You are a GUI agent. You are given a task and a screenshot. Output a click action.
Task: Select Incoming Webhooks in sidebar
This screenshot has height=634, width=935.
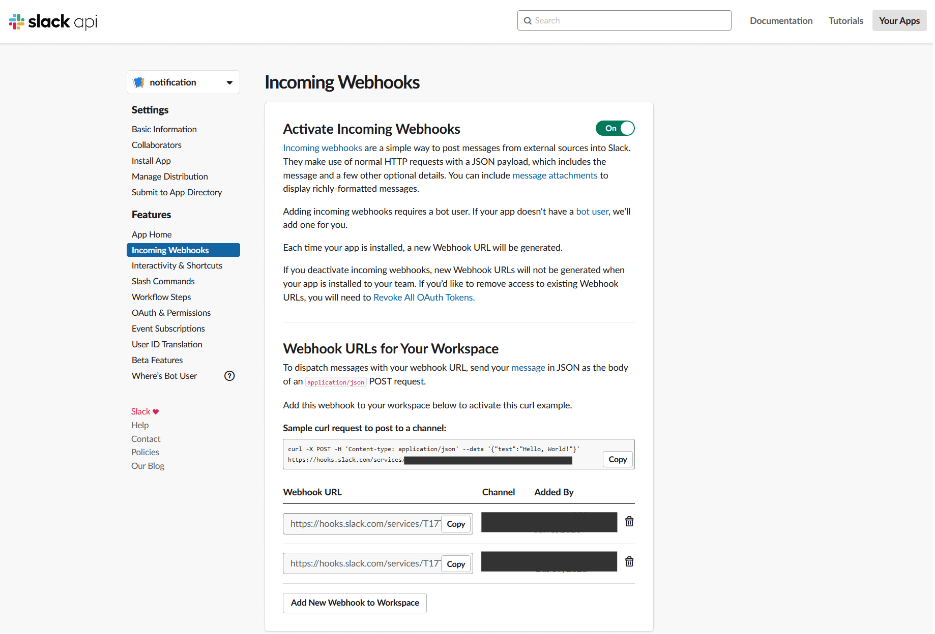pos(183,250)
